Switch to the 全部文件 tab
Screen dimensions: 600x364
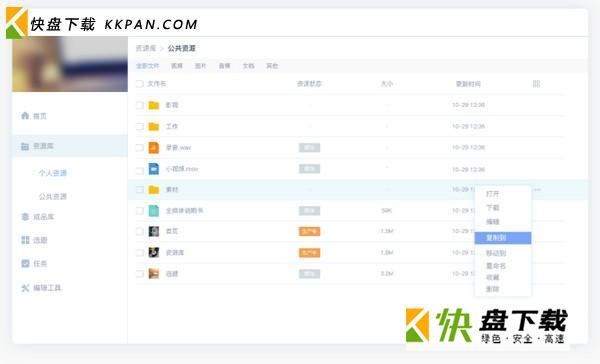147,66
